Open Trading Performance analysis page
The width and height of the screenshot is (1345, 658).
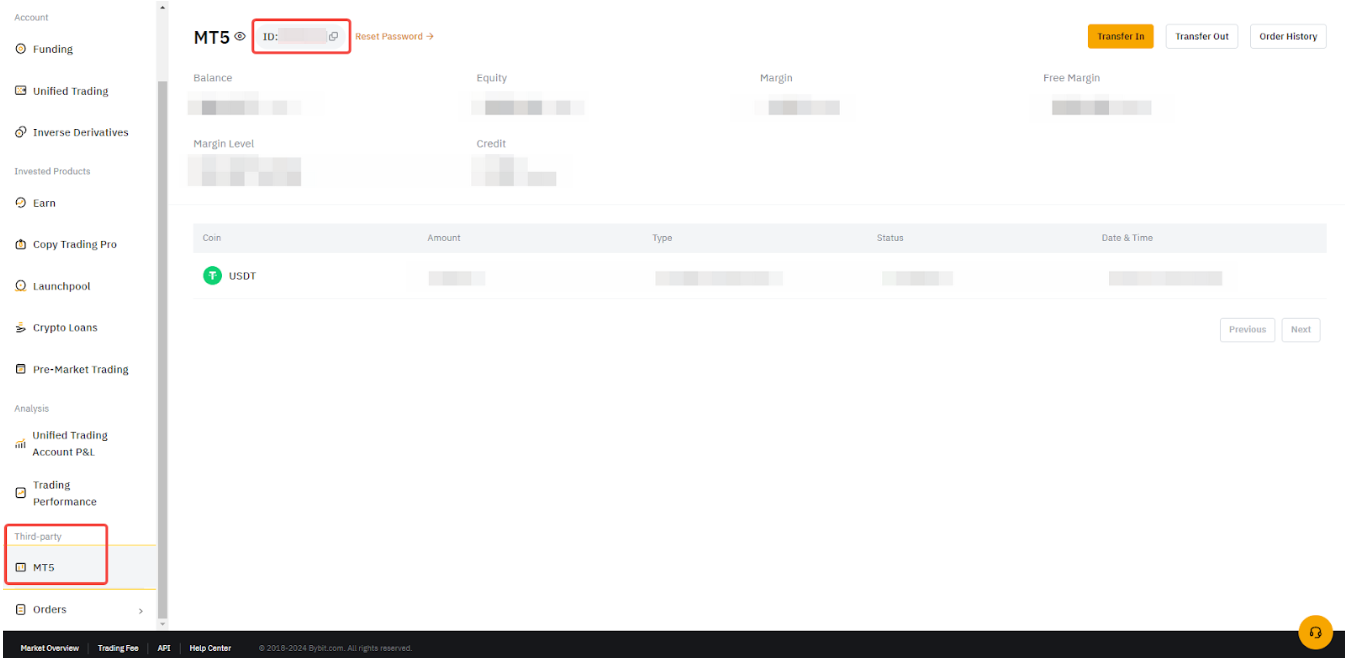click(64, 493)
